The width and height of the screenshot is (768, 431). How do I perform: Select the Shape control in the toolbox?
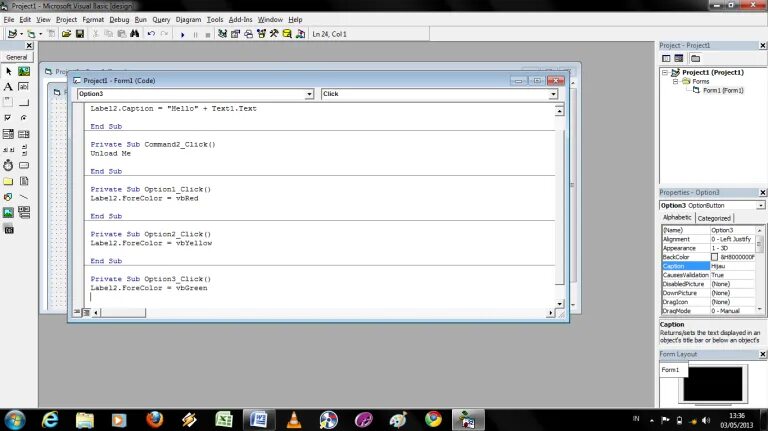[x=8, y=196]
